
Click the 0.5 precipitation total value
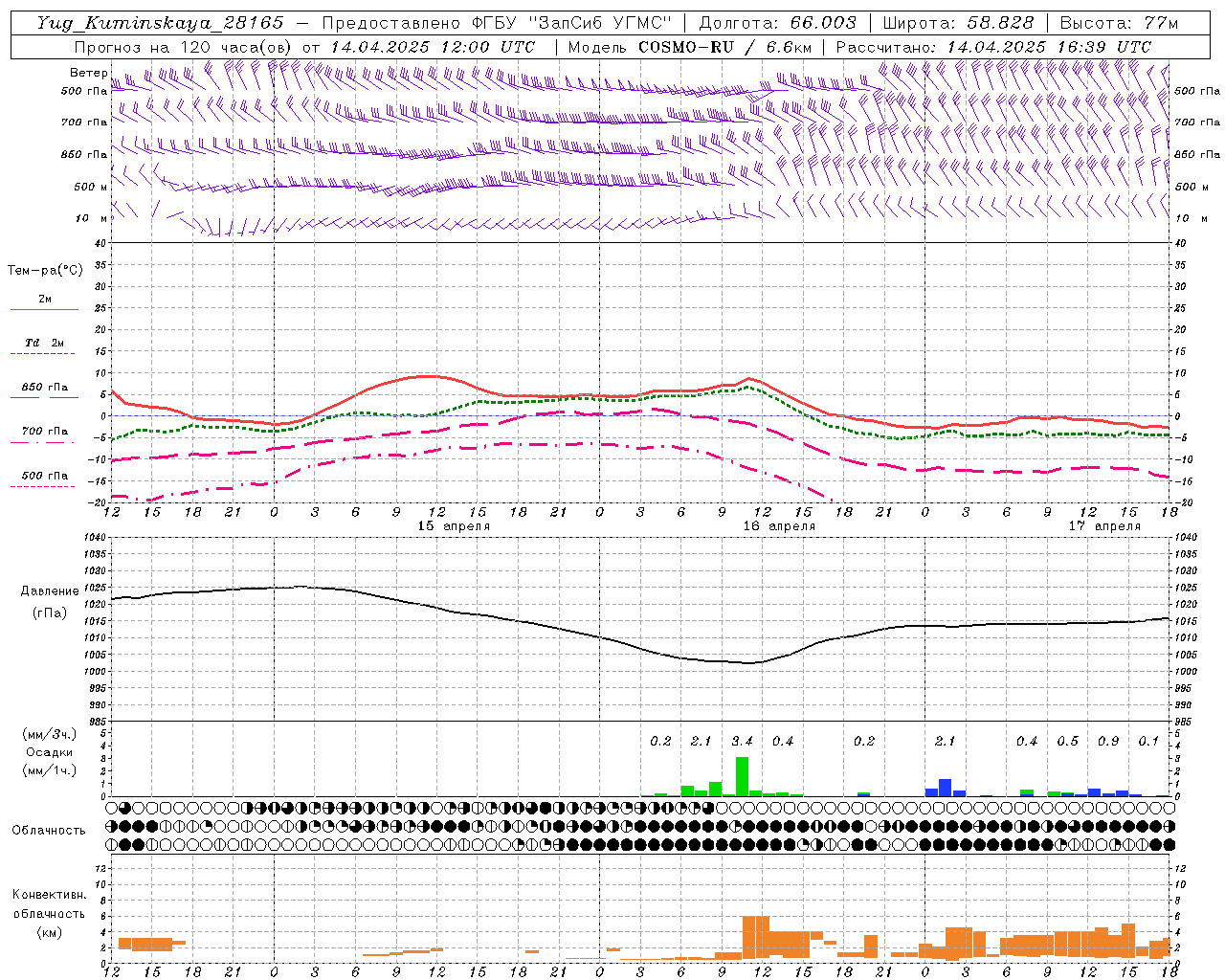1067,741
